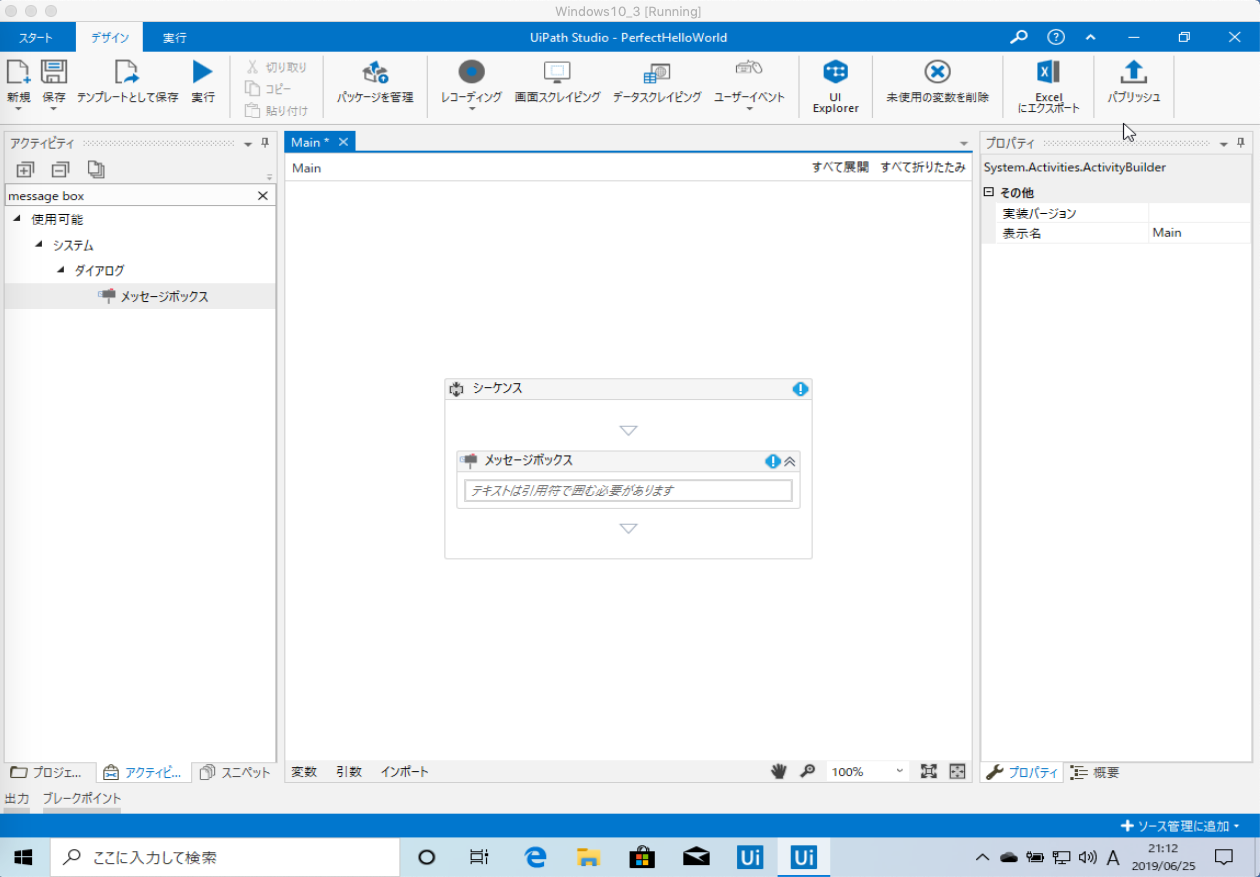Open the 変数 (Variables) panel tab
This screenshot has width=1260, height=877.
(304, 772)
